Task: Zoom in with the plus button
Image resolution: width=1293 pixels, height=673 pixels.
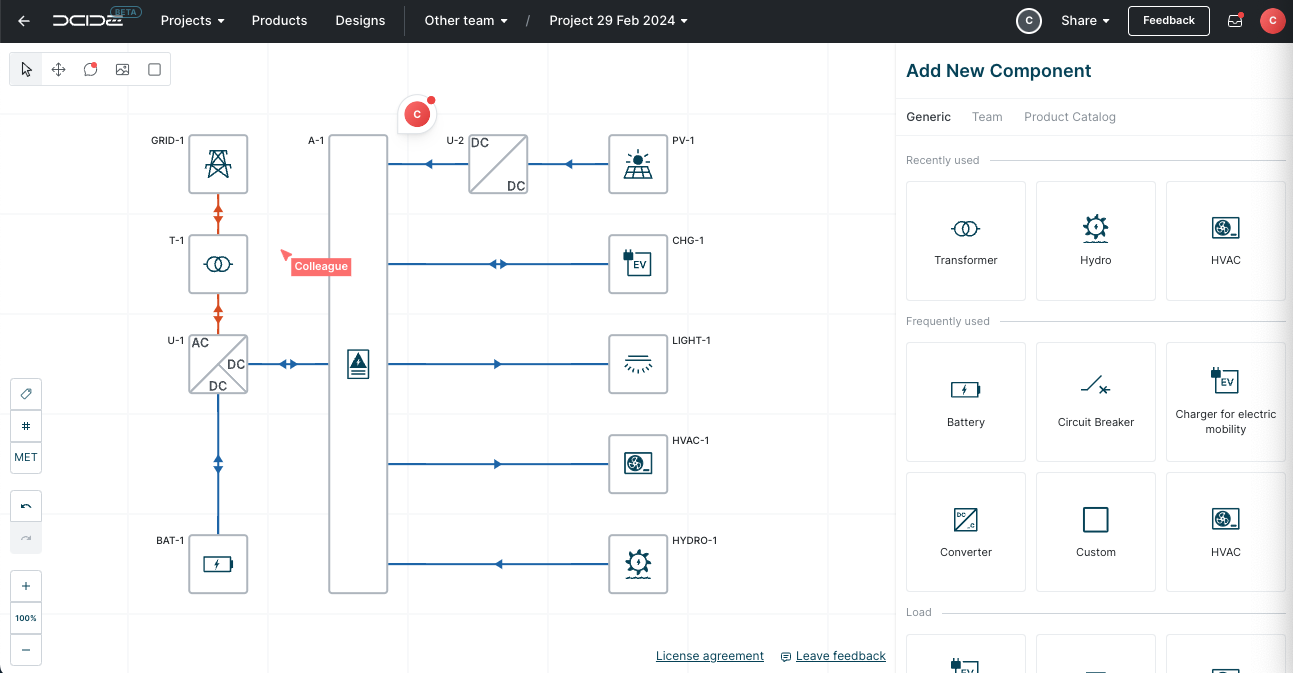Action: tap(26, 586)
